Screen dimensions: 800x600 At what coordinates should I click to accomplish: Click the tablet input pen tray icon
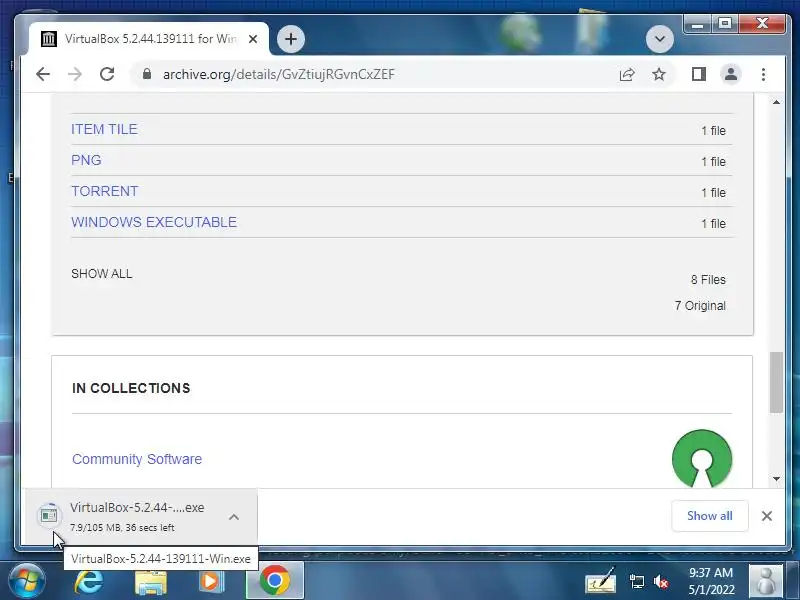click(600, 581)
